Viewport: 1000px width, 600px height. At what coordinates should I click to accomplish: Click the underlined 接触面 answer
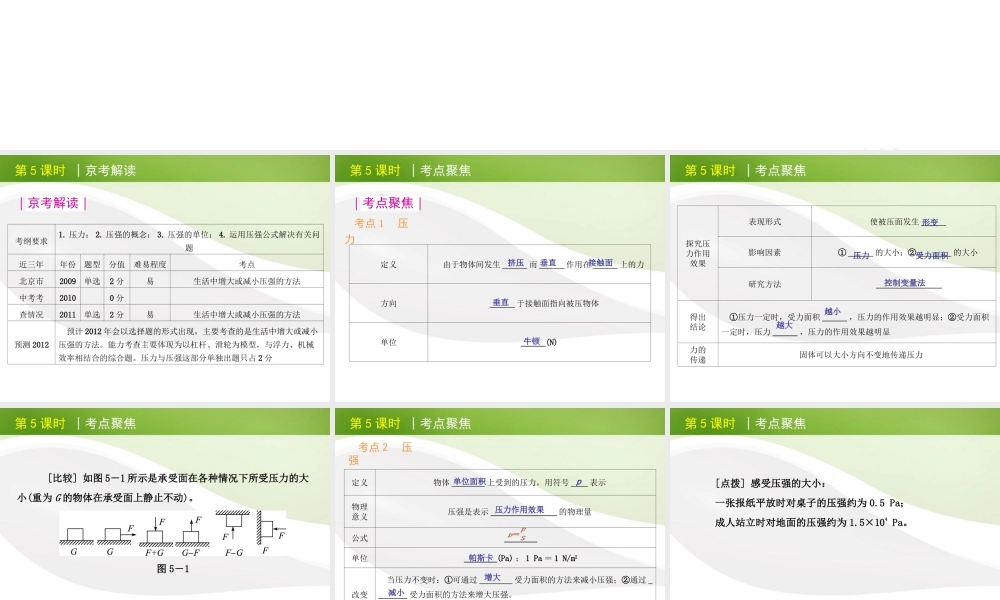point(601,263)
